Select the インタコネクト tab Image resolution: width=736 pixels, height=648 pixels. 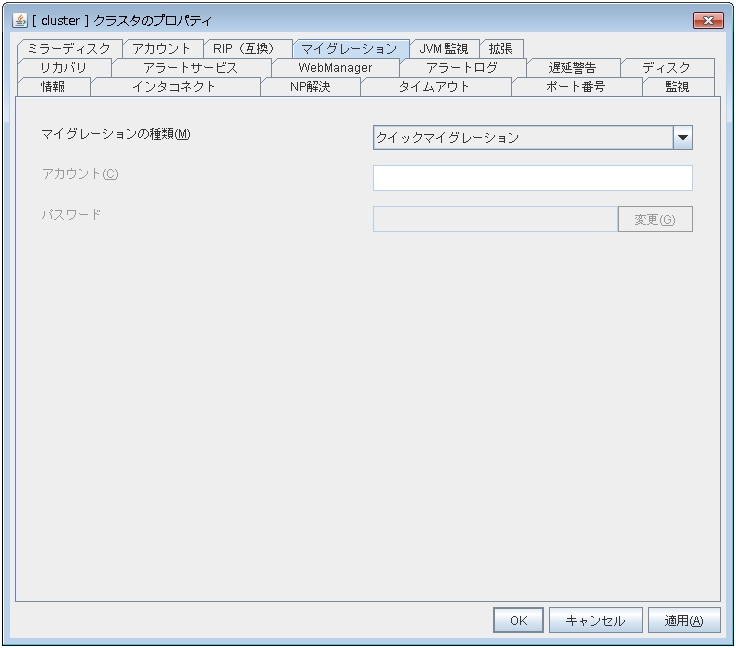coord(174,87)
